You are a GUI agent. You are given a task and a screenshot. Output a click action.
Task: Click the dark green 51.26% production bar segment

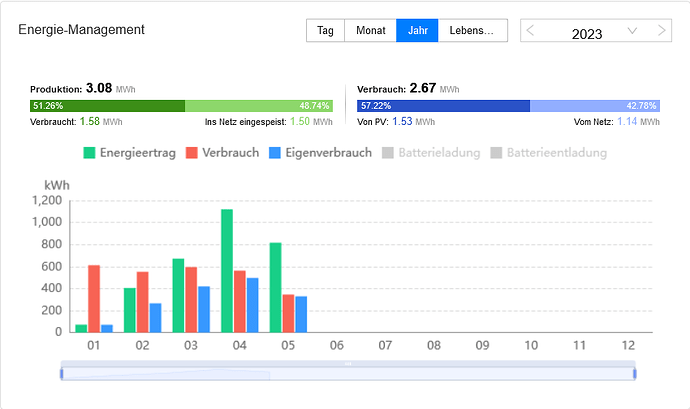(107, 106)
